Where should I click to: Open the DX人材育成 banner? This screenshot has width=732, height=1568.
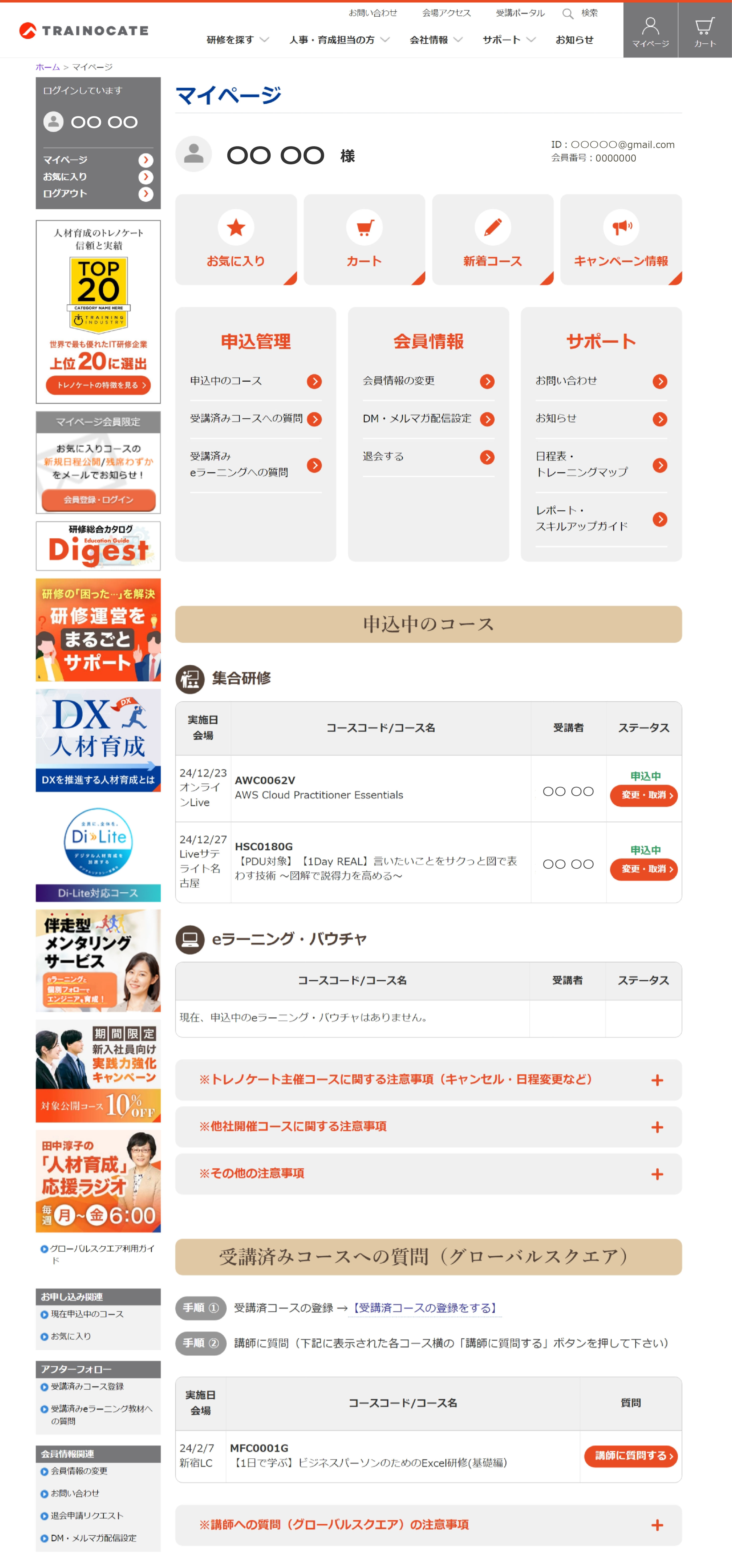[x=98, y=740]
